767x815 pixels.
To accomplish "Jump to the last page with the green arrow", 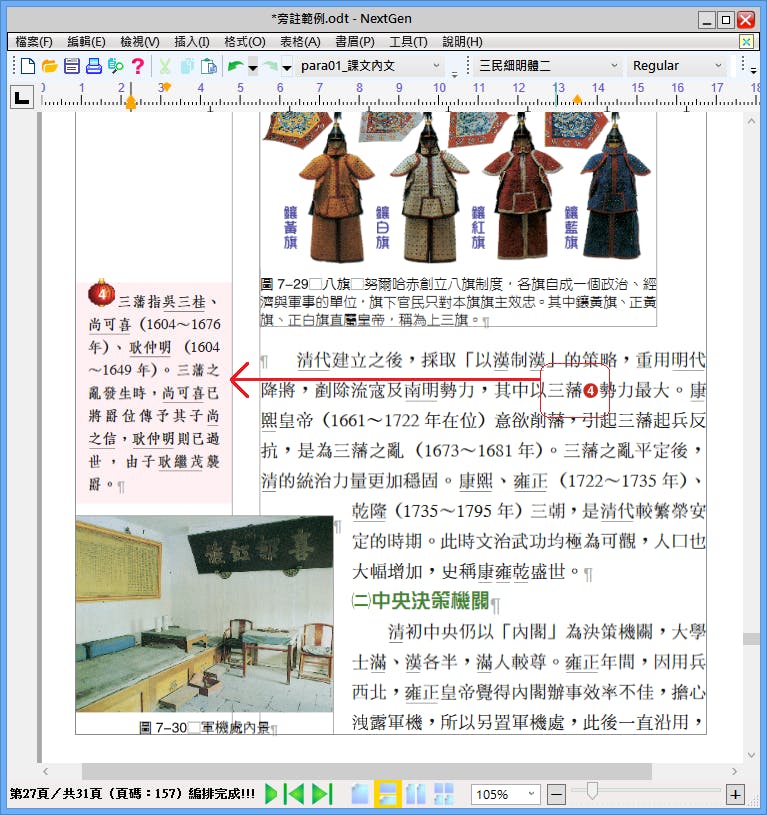I will click(322, 794).
